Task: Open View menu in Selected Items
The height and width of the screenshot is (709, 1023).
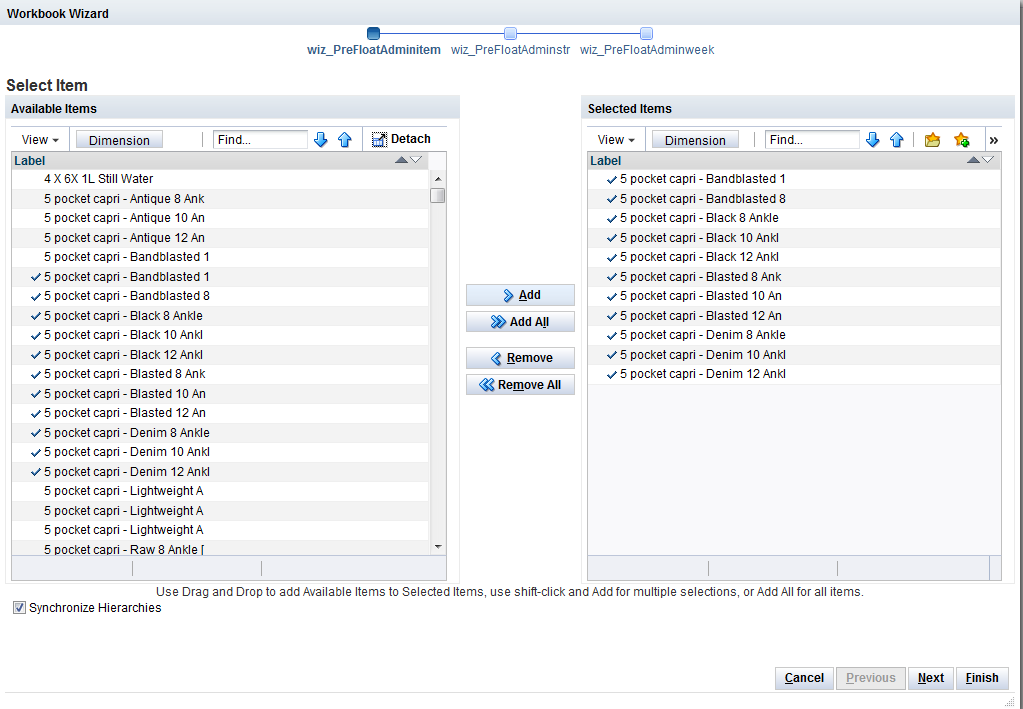Action: (616, 140)
